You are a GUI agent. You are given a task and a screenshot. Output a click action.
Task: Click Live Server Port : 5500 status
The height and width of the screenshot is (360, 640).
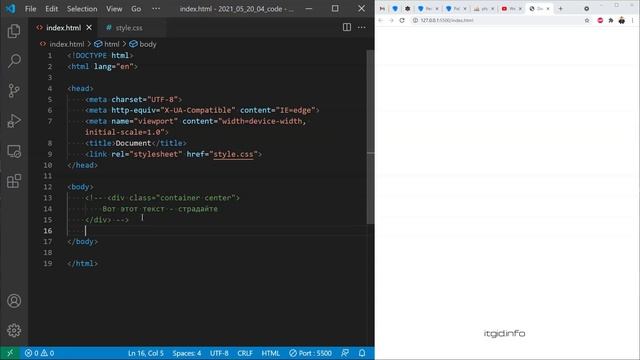click(310, 353)
